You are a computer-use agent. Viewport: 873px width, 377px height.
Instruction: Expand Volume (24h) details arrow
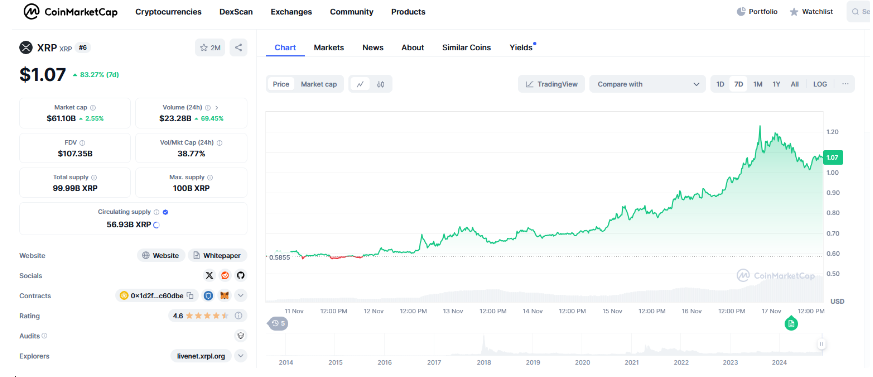(217, 107)
